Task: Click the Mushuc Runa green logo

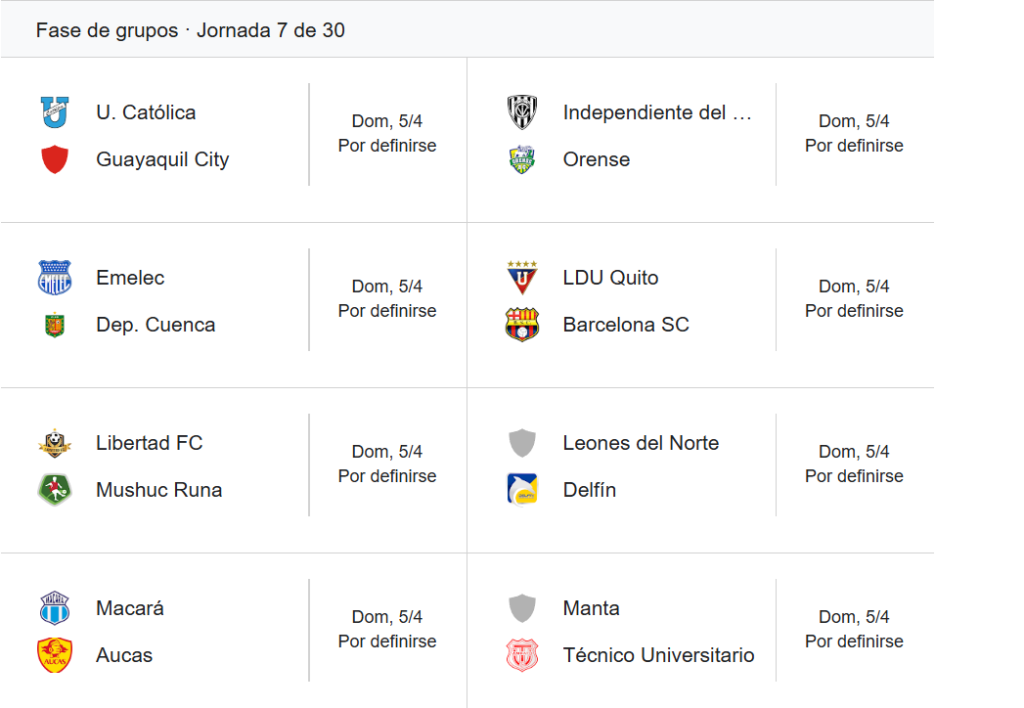Action: [54, 490]
